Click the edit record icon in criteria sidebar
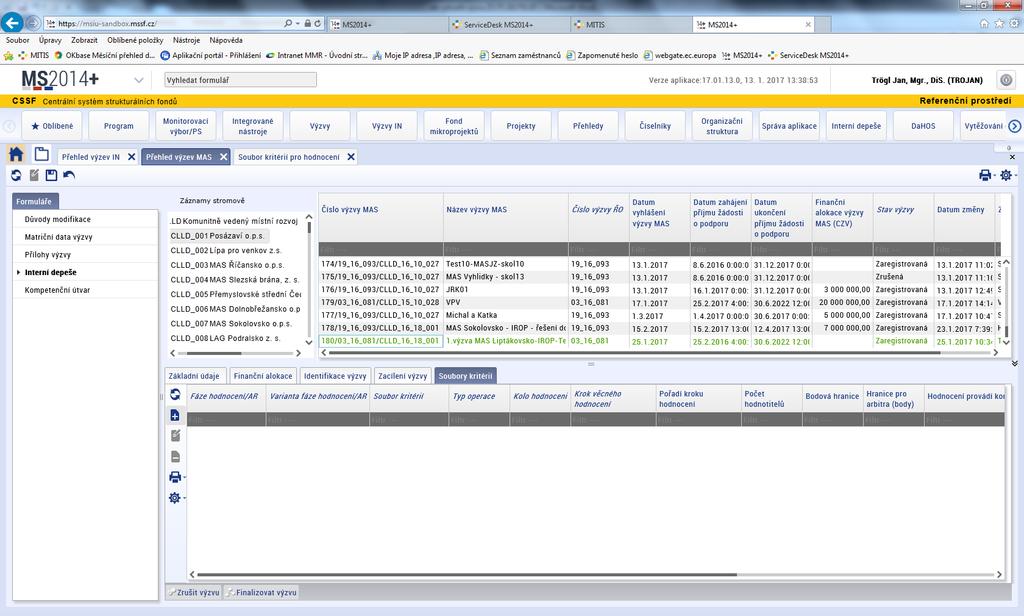This screenshot has width=1024, height=616. [175, 436]
